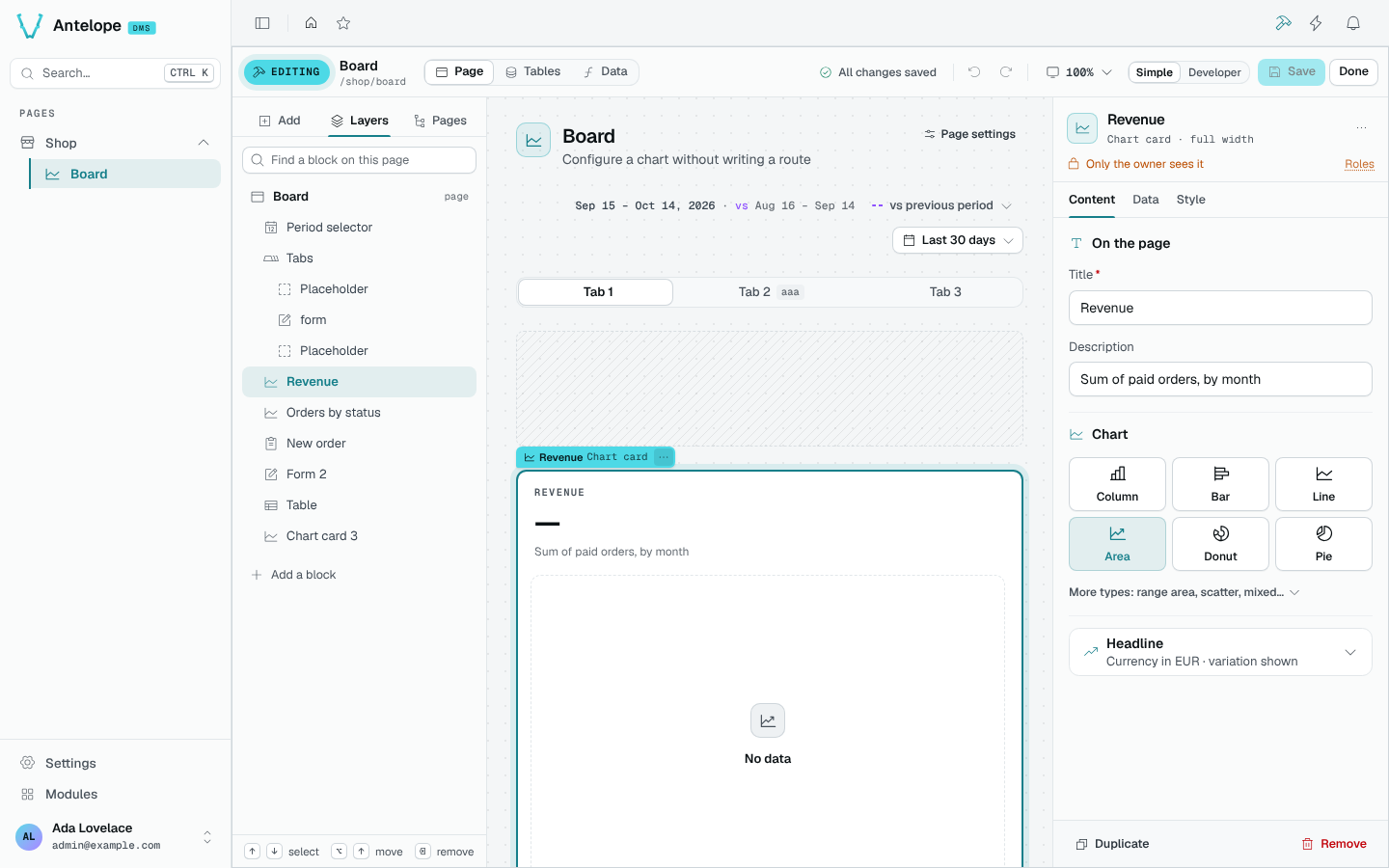Switch to the Data tab in inspector
Image resolution: width=1389 pixels, height=868 pixels.
pyautogui.click(x=1145, y=200)
